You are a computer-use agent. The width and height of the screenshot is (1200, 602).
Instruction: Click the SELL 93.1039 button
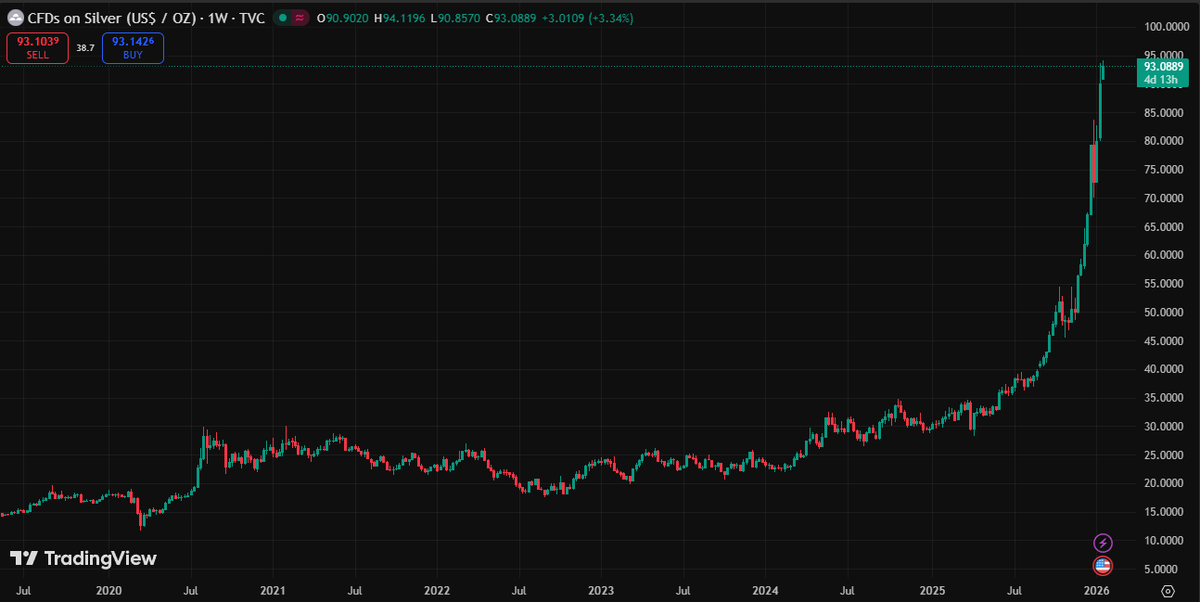point(38,48)
